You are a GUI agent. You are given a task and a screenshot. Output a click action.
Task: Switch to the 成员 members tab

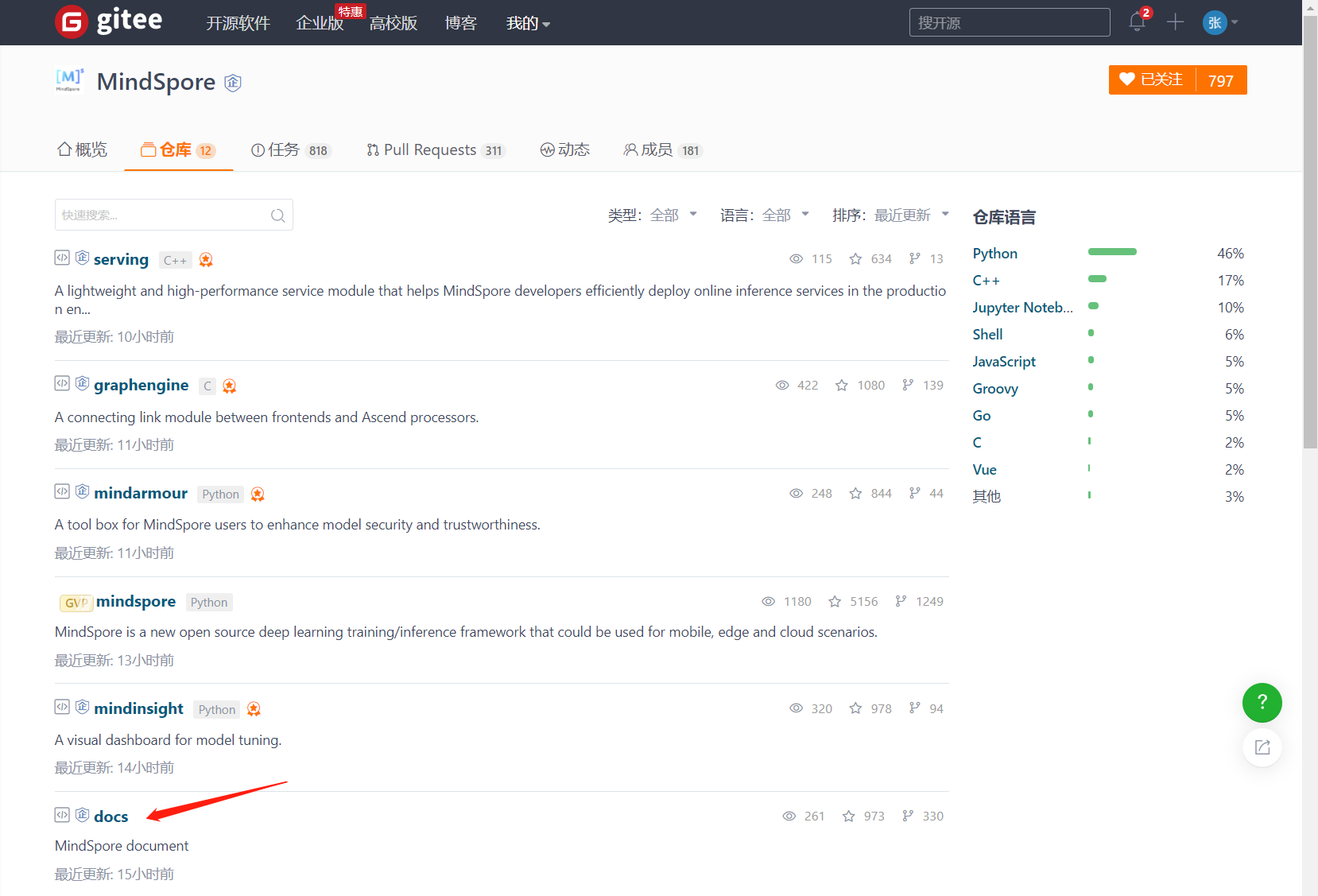coord(663,150)
